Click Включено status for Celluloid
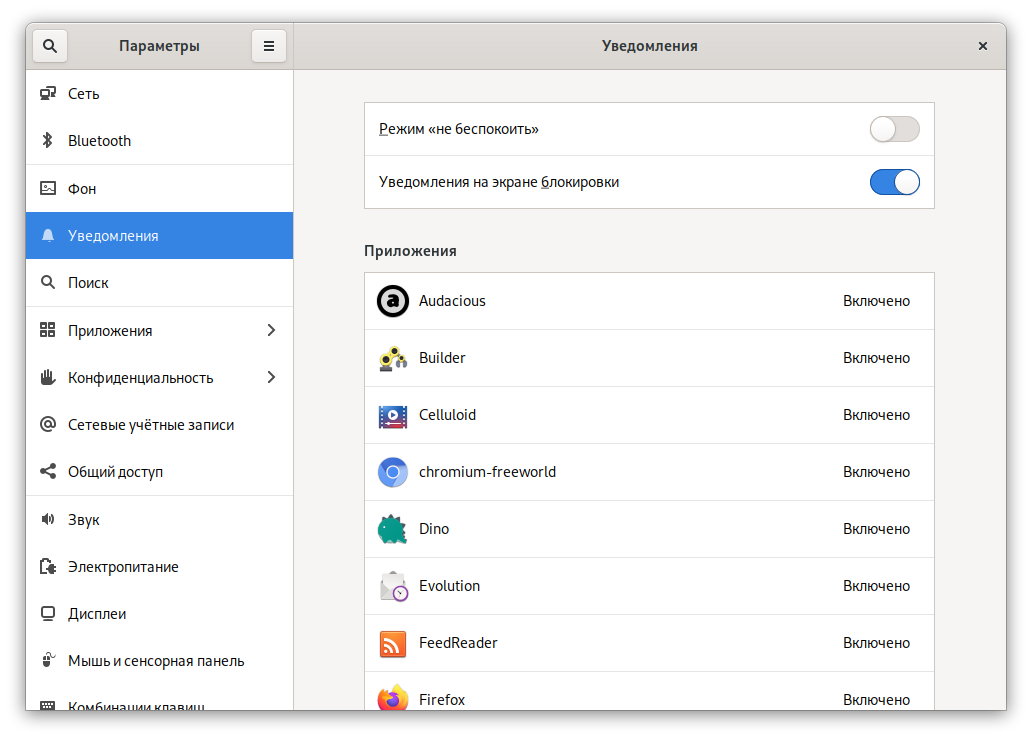1032x739 pixels. click(876, 415)
